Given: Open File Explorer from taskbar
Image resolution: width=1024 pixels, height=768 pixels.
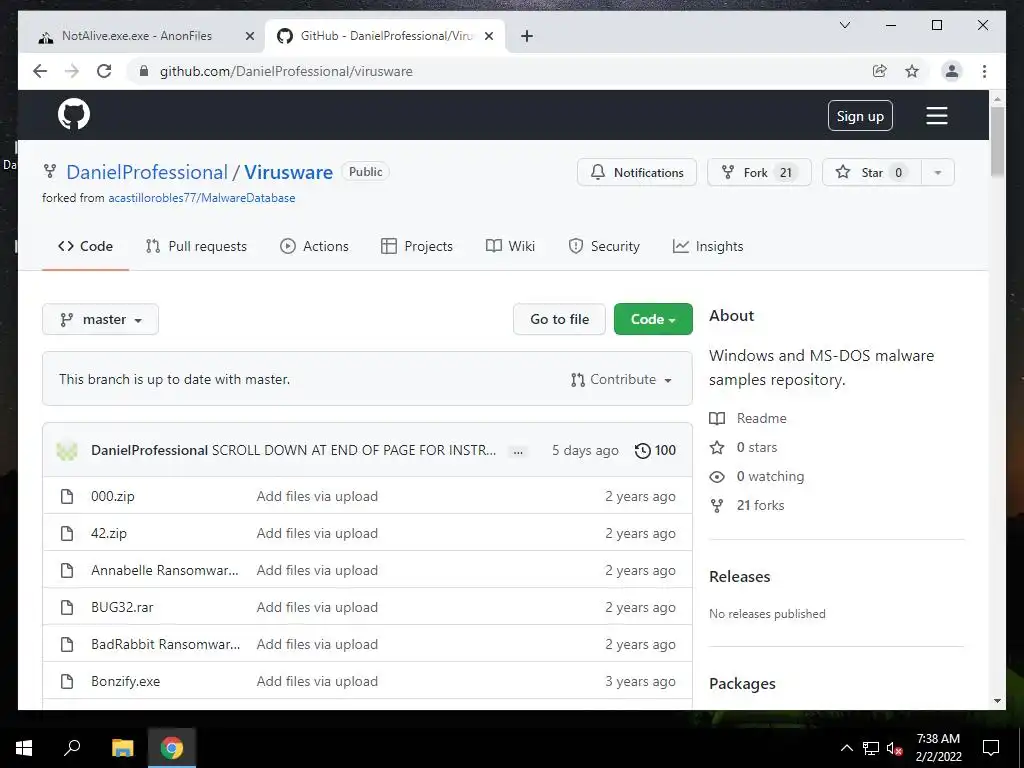Looking at the screenshot, I should tap(122, 748).
